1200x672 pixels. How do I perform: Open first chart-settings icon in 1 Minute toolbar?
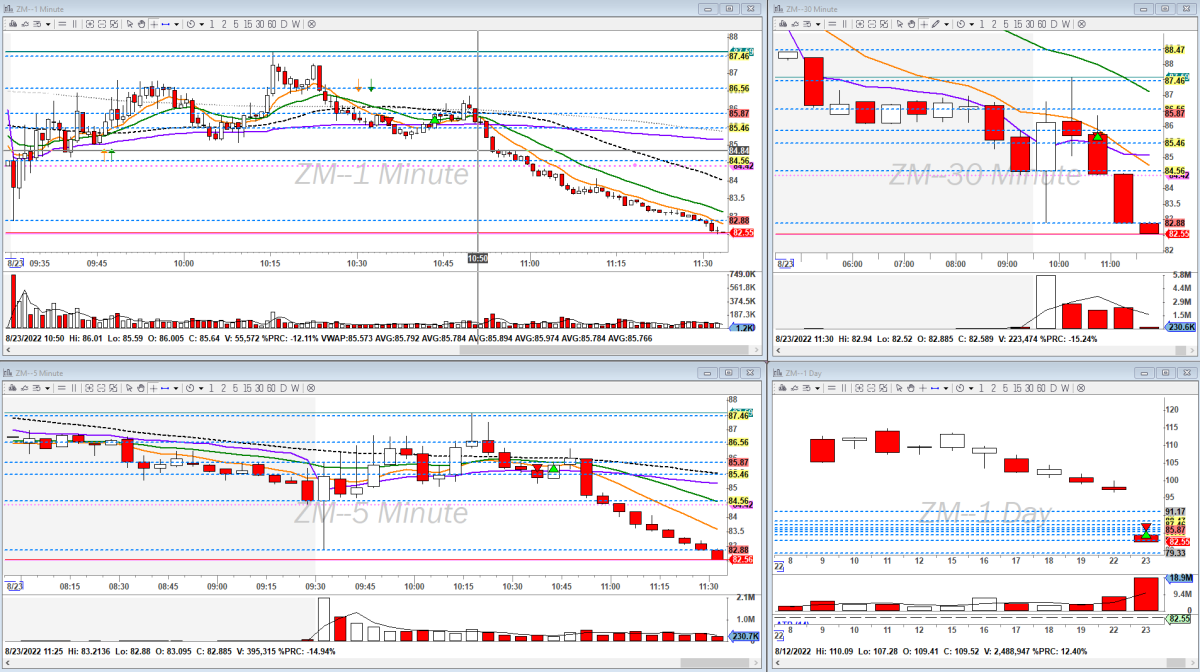click(13, 24)
